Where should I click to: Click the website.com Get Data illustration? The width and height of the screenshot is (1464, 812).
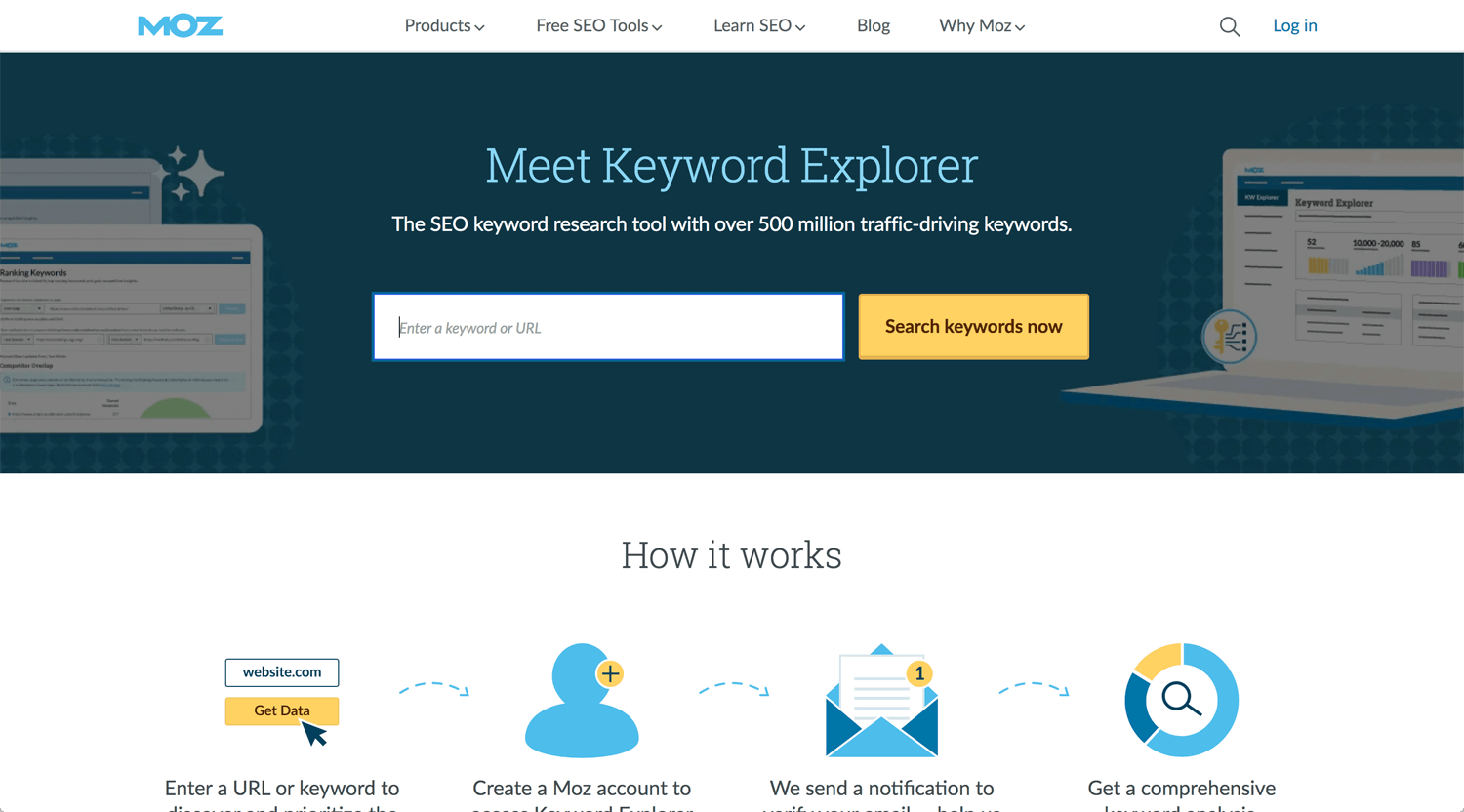[282, 702]
